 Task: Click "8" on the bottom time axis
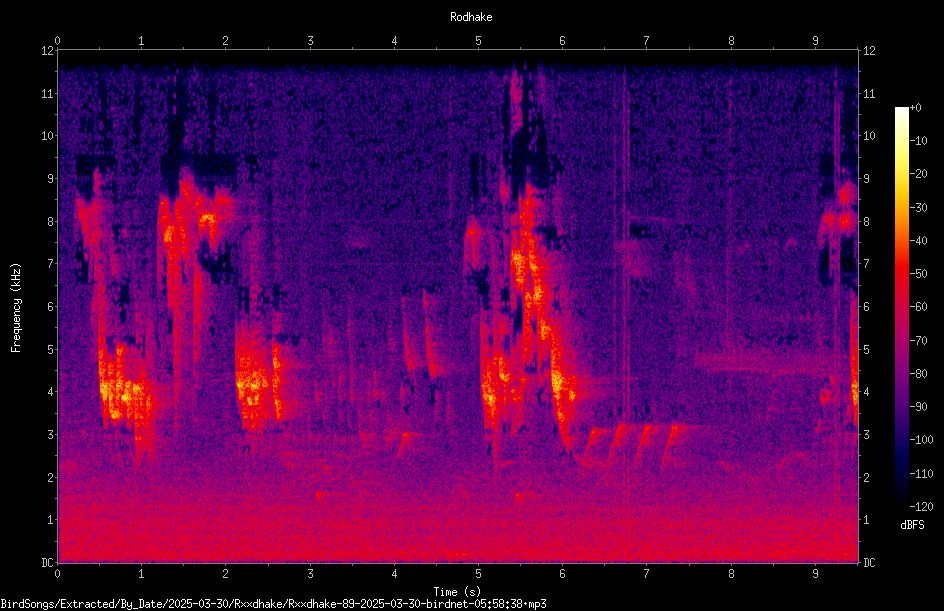[x=731, y=574]
